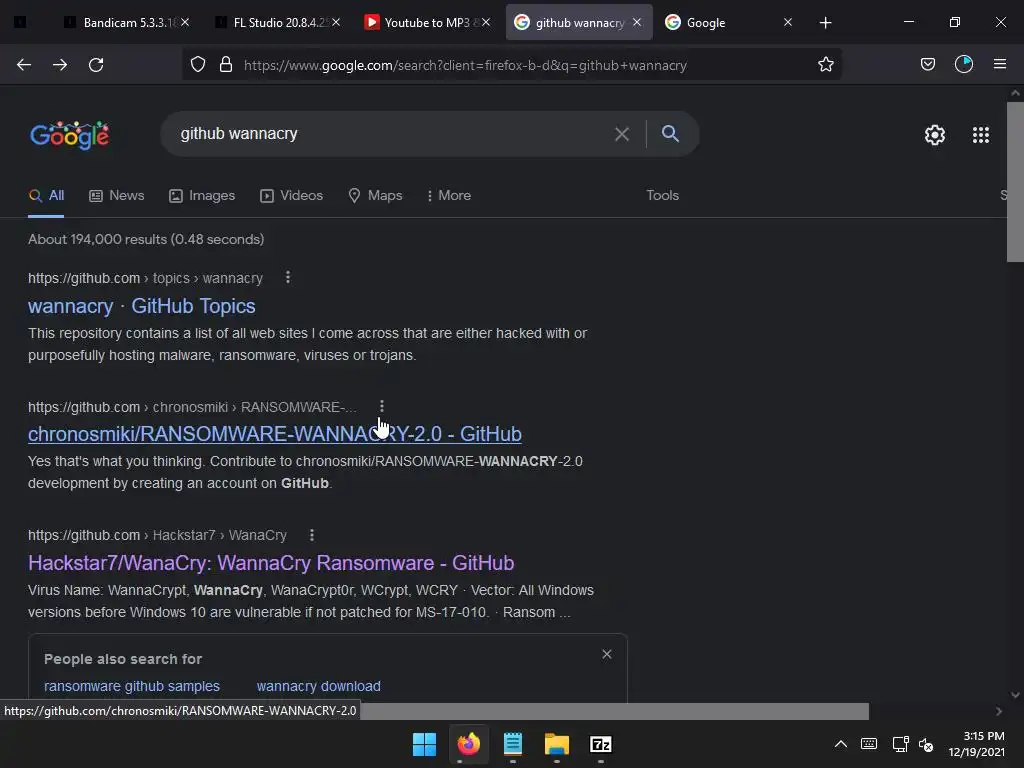The image size is (1024, 768).
Task: Close People also search for box
Action: tap(607, 654)
